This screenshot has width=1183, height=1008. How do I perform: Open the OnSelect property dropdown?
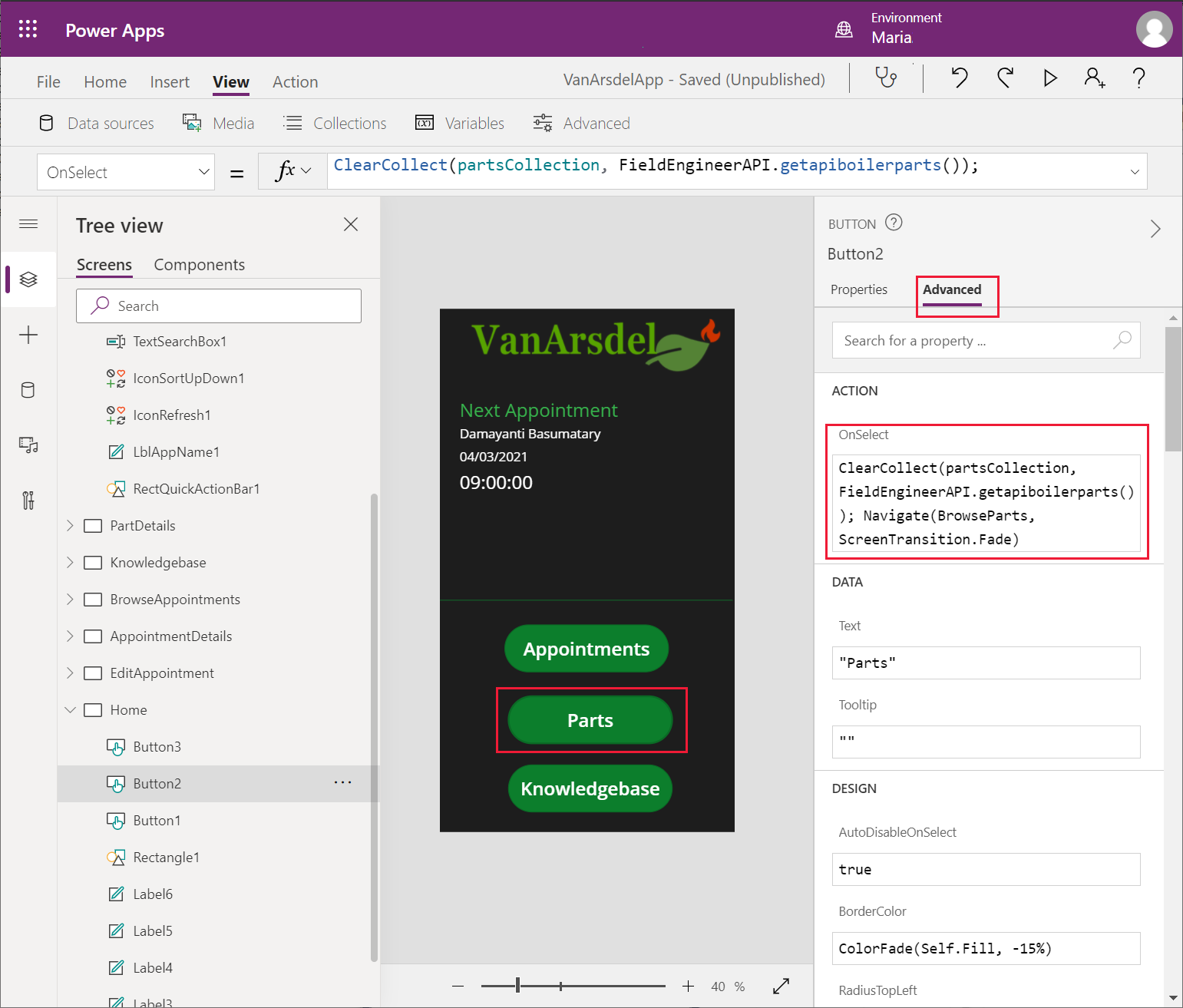pyautogui.click(x=126, y=172)
